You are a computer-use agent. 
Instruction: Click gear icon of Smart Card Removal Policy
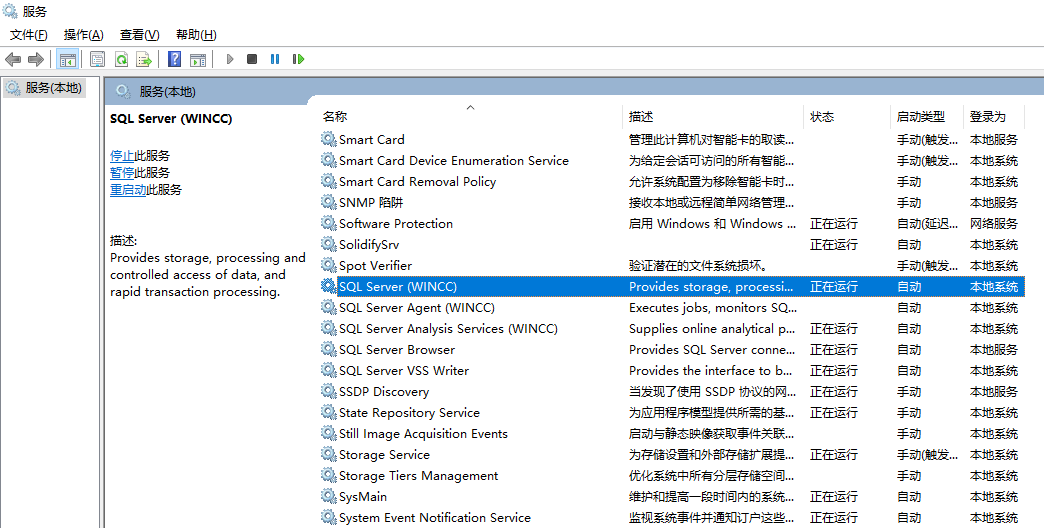click(328, 181)
